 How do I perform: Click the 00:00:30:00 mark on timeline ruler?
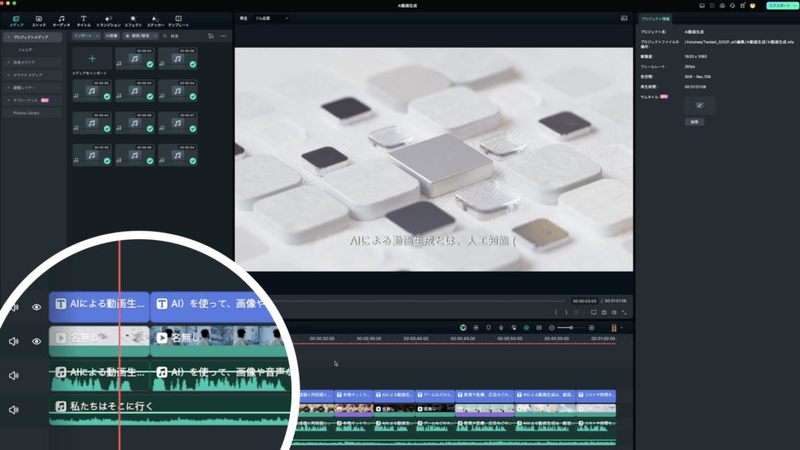coord(322,338)
